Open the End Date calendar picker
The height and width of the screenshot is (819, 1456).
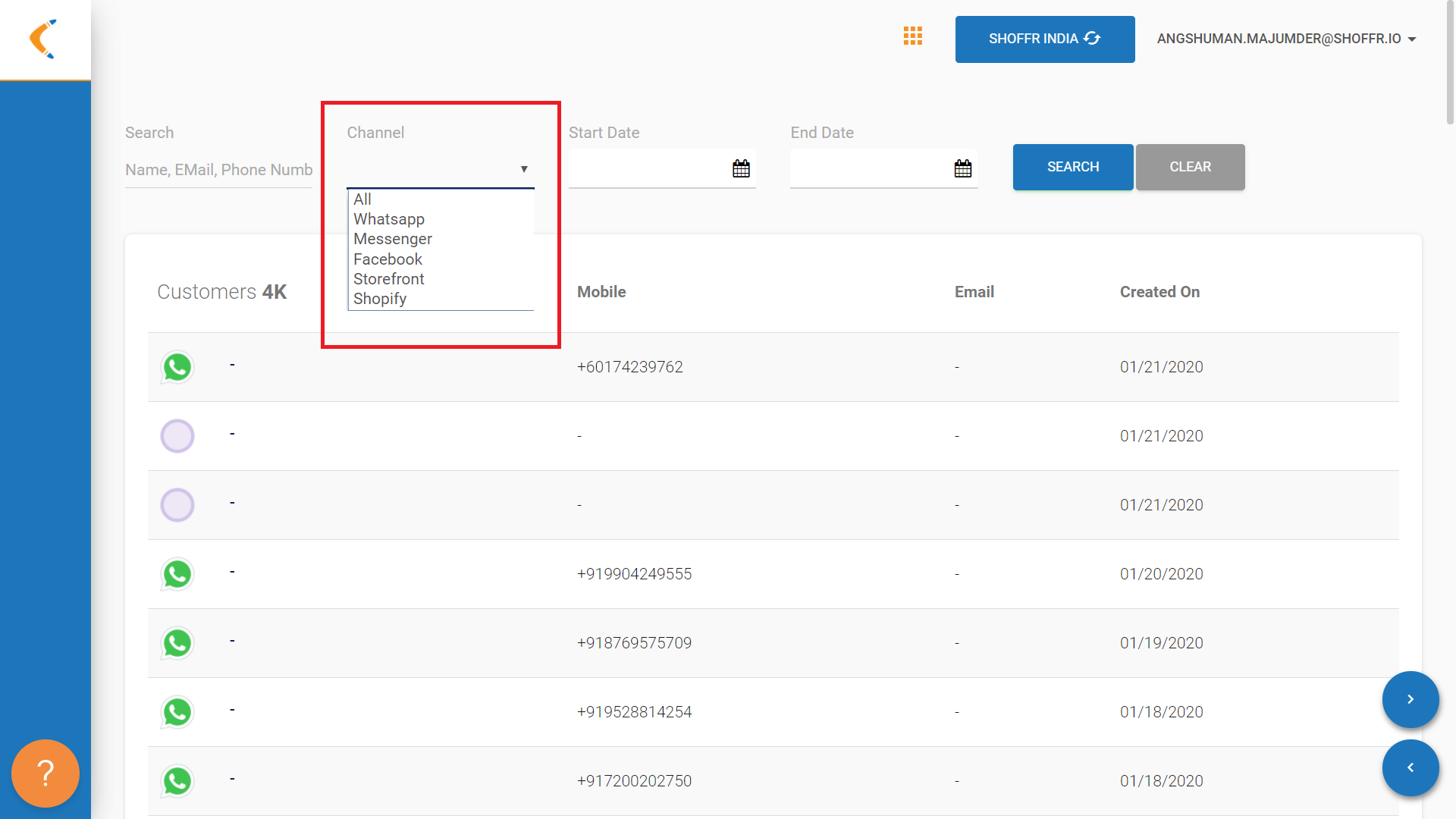[962, 168]
